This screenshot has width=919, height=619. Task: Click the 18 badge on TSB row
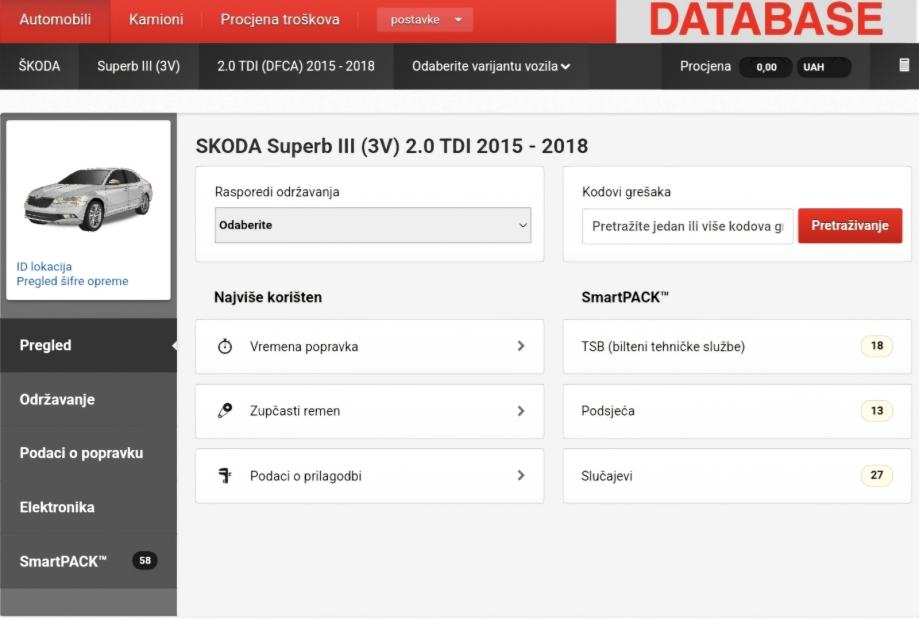(877, 346)
